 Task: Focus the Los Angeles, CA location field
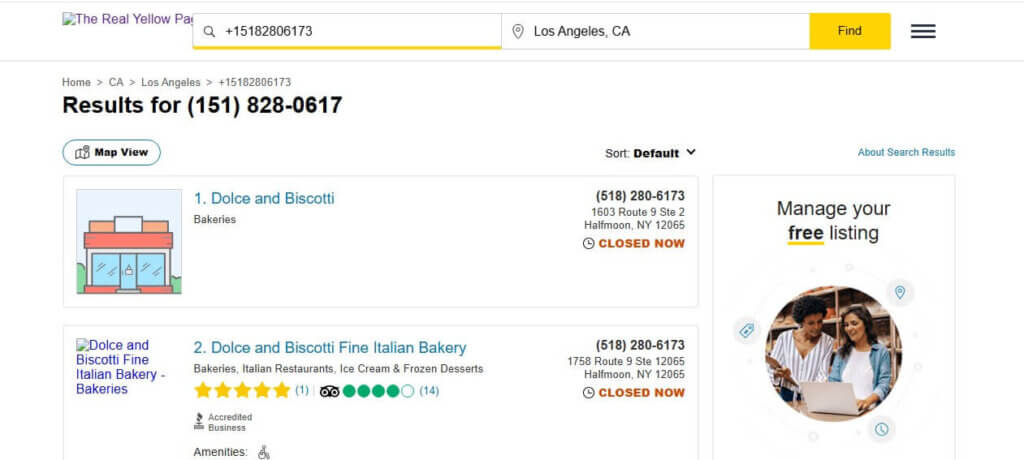pos(656,31)
